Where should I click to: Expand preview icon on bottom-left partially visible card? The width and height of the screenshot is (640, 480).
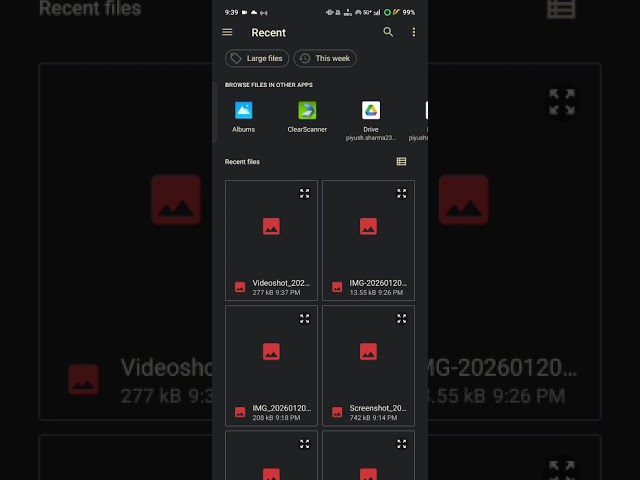(304, 444)
